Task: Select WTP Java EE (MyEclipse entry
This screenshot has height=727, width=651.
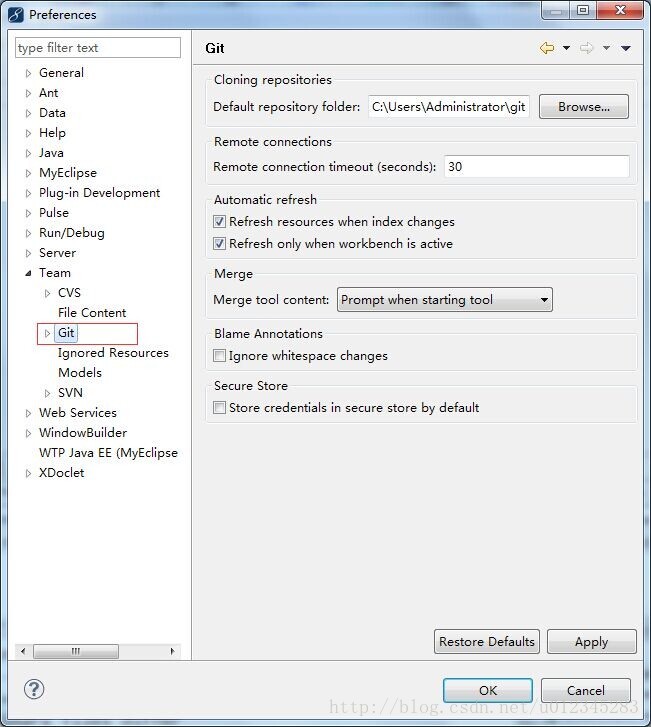Action: pos(108,453)
